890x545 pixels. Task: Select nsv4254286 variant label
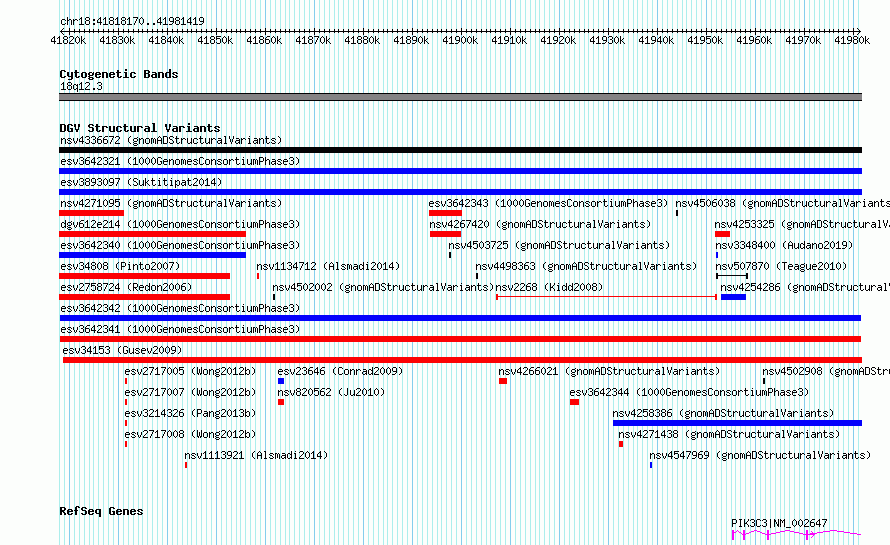(805, 287)
